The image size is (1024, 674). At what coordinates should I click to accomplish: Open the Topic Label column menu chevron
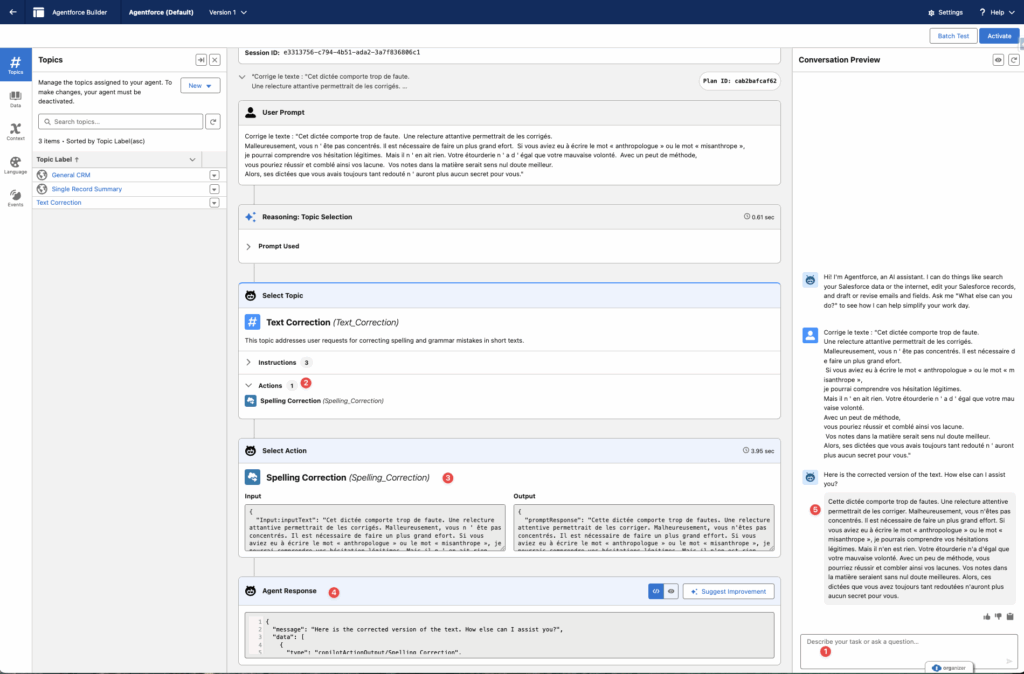point(192,159)
